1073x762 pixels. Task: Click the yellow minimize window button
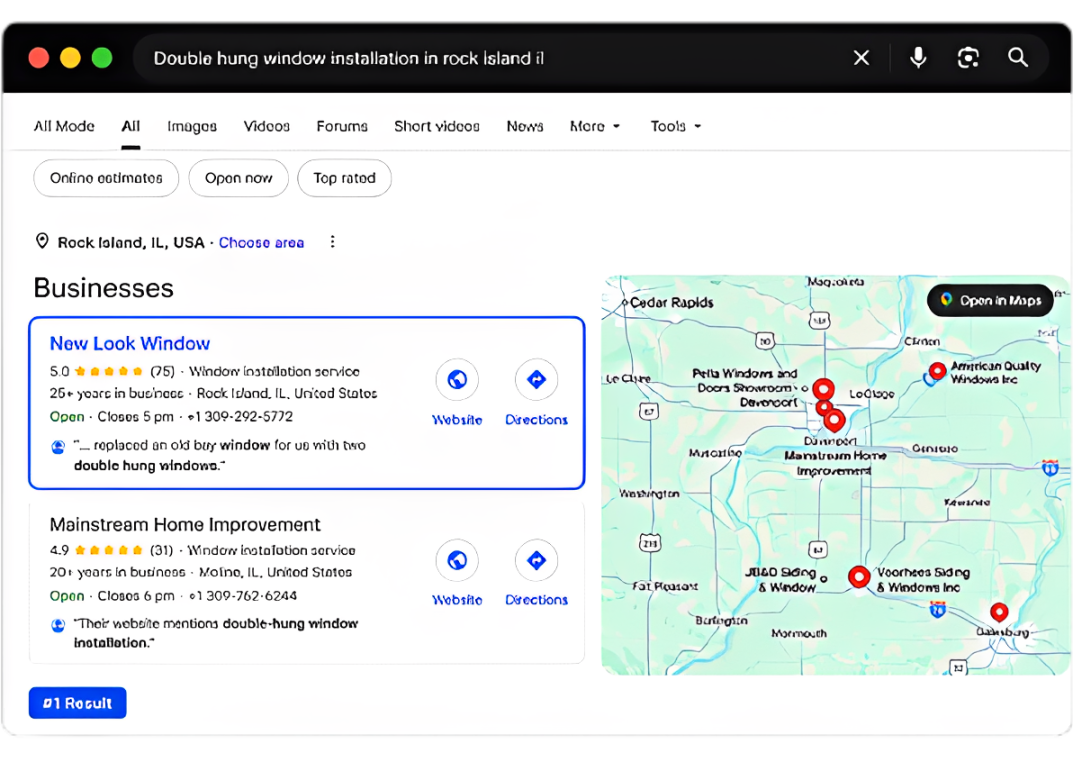click(70, 58)
